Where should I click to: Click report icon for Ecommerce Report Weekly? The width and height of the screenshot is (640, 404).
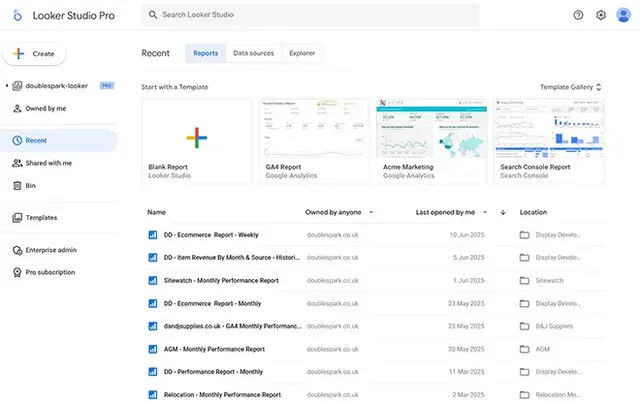[x=153, y=235]
